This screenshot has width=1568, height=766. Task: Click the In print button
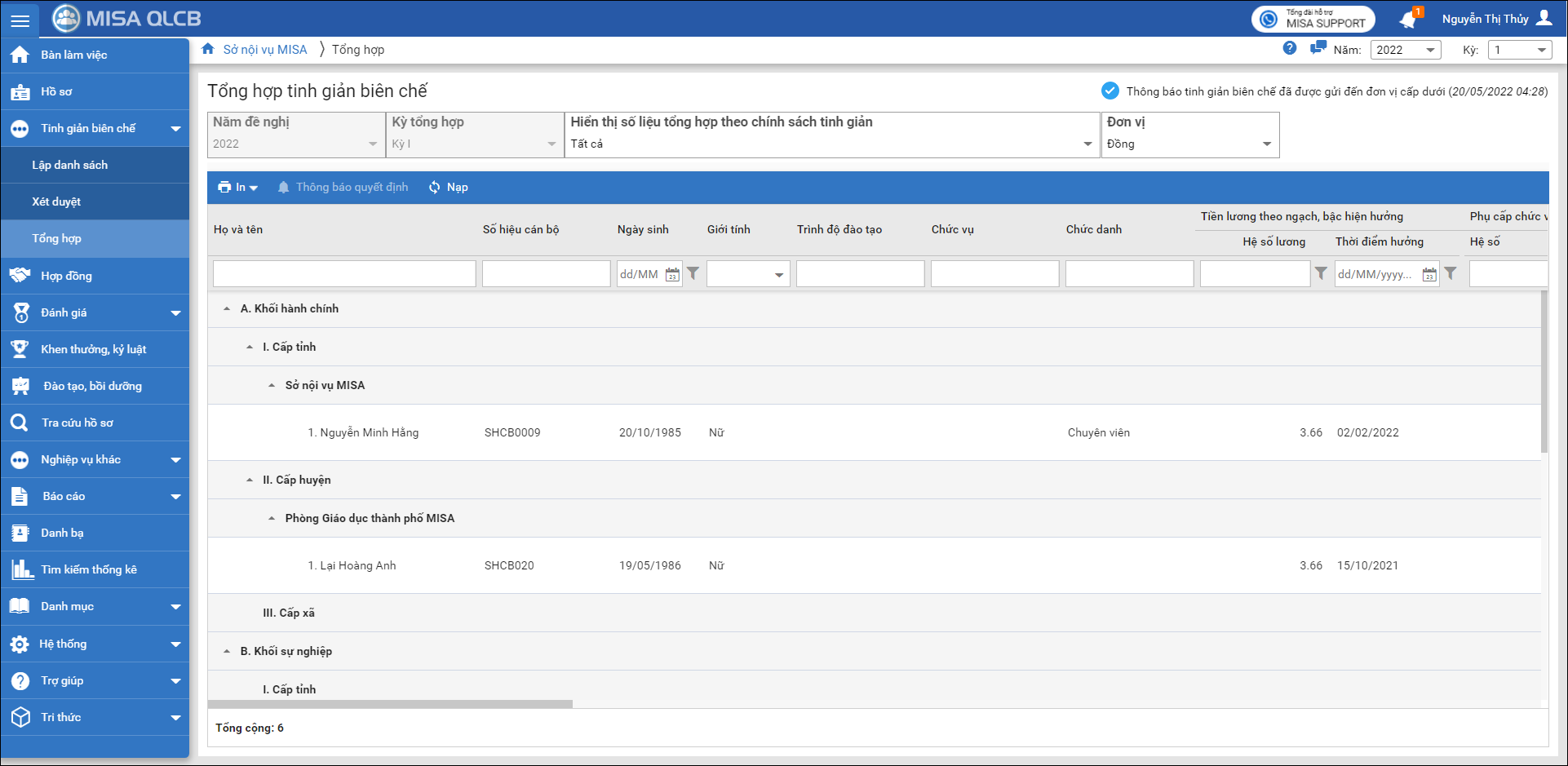tap(237, 188)
